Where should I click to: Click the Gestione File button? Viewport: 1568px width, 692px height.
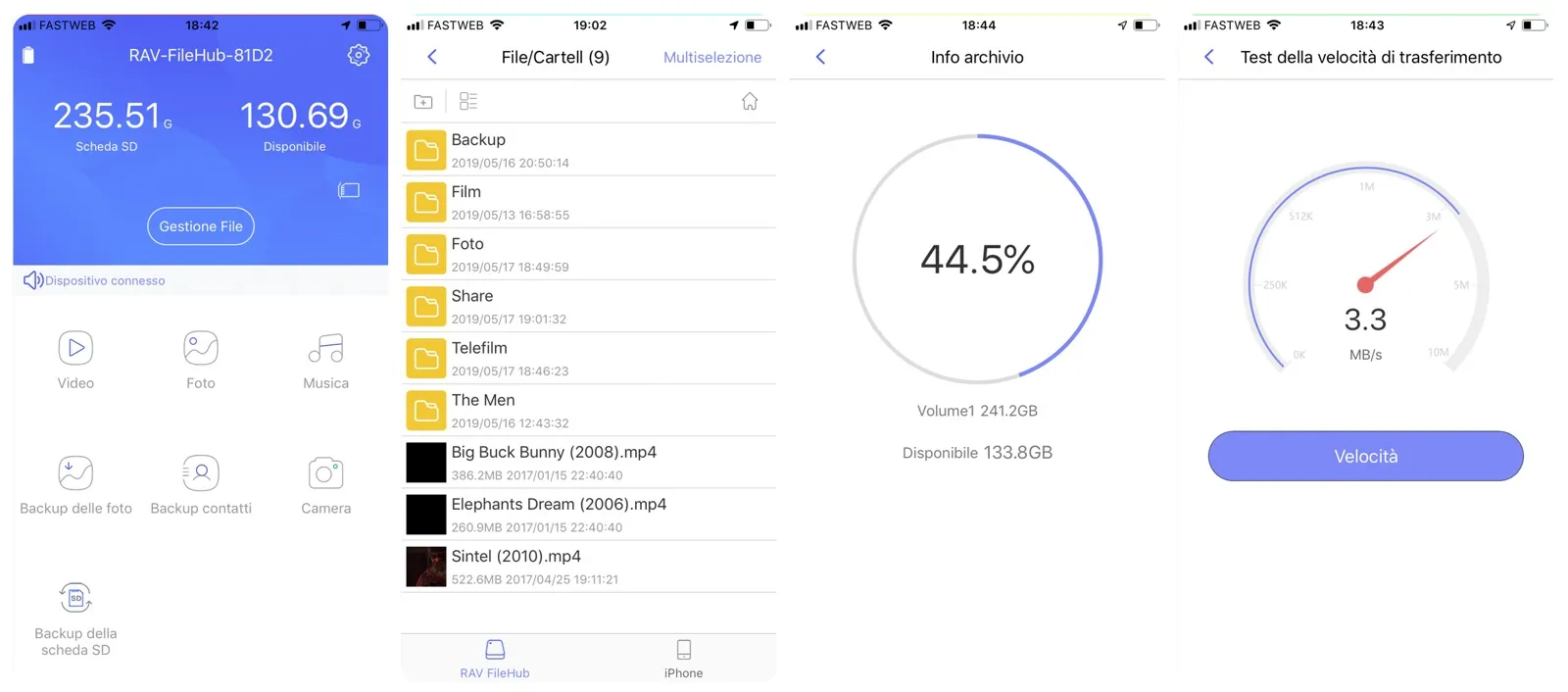(x=201, y=226)
